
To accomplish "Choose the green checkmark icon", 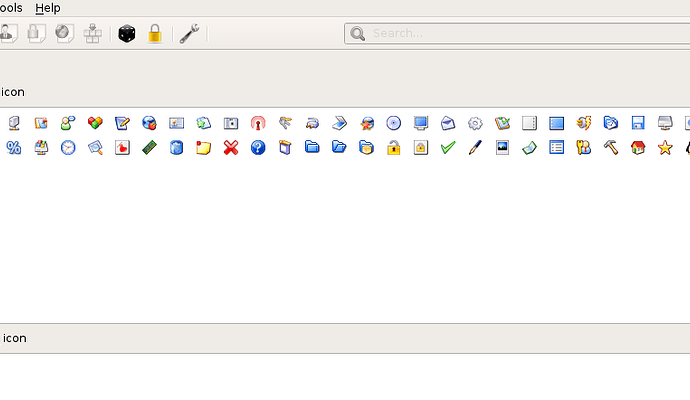I will pyautogui.click(x=448, y=148).
